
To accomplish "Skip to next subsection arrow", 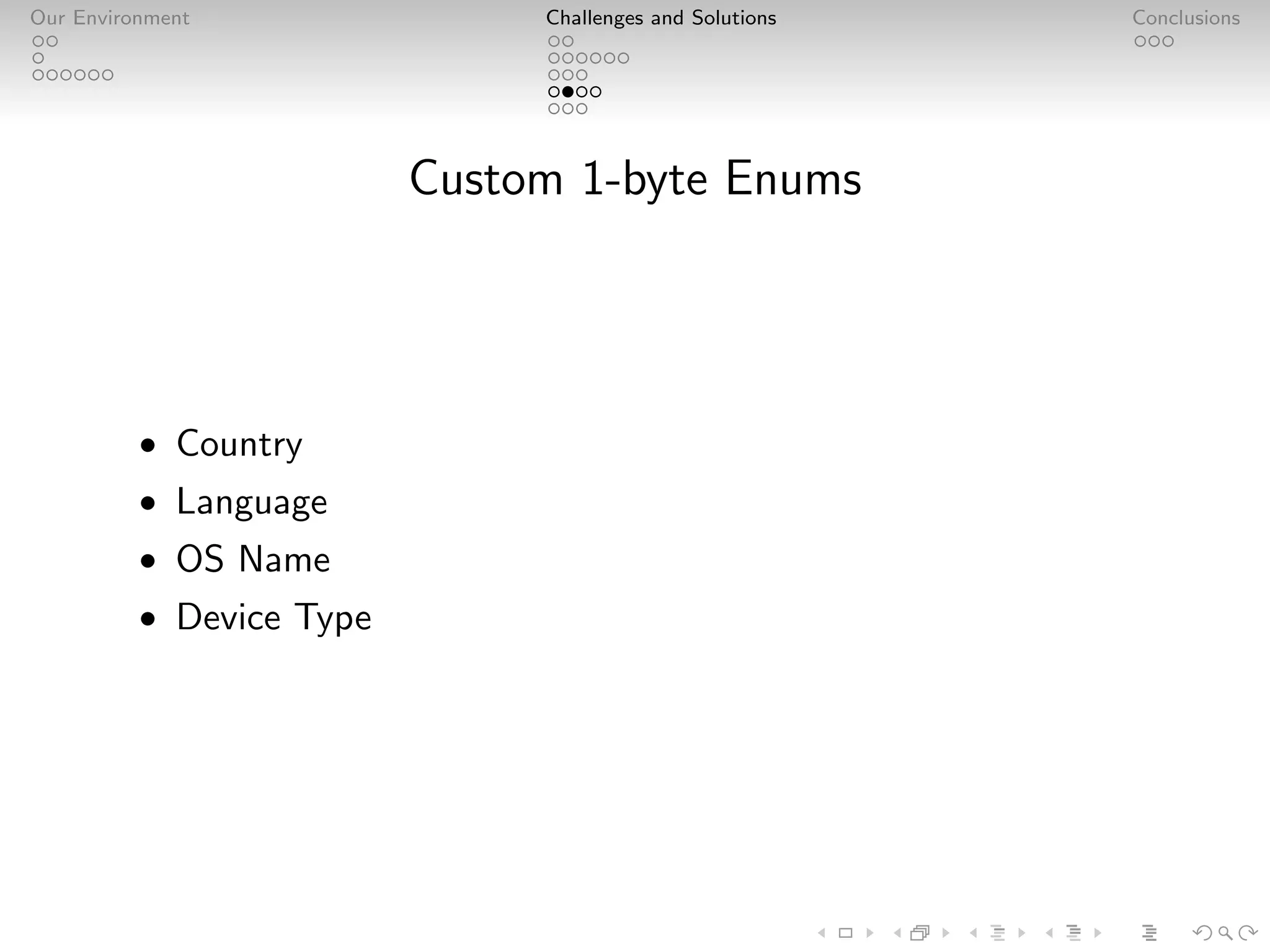I will click(x=1021, y=933).
